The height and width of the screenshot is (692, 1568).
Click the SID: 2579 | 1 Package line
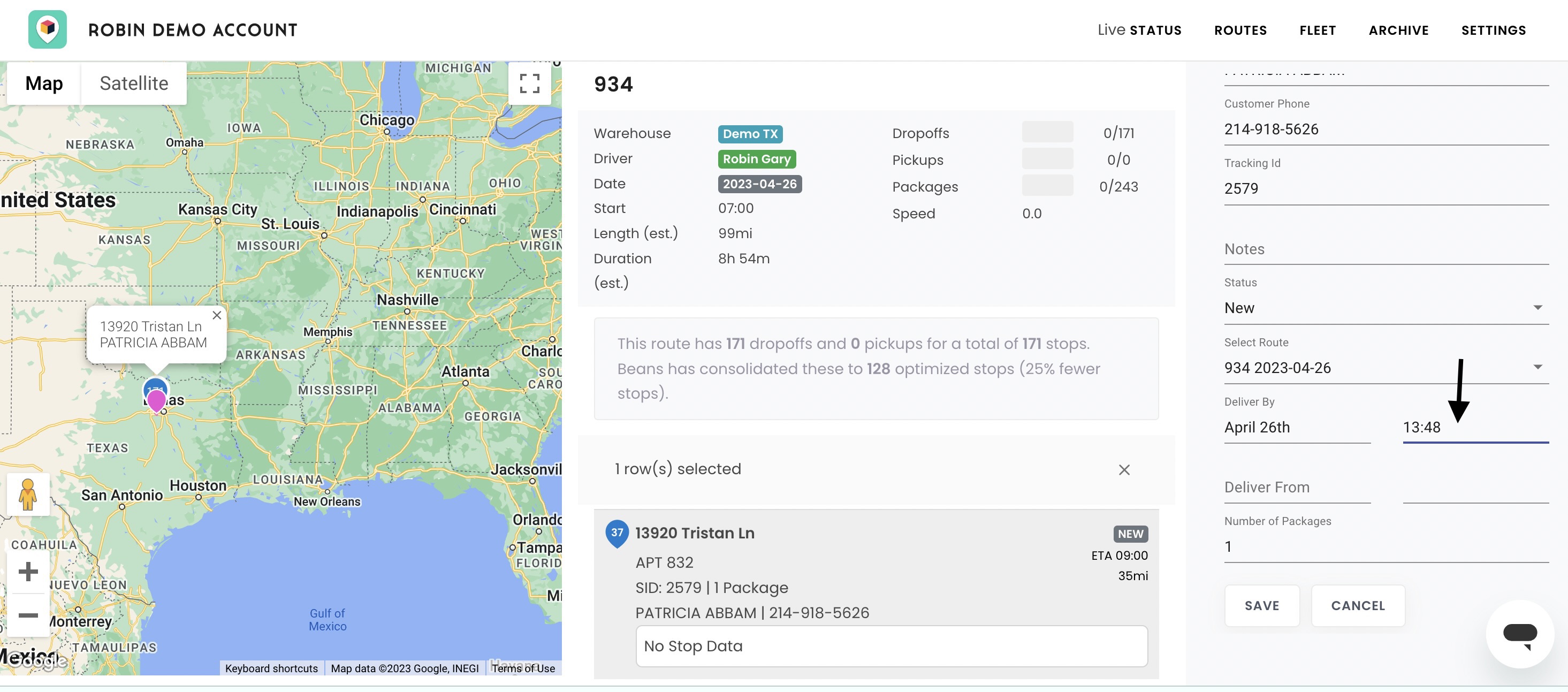tap(712, 588)
